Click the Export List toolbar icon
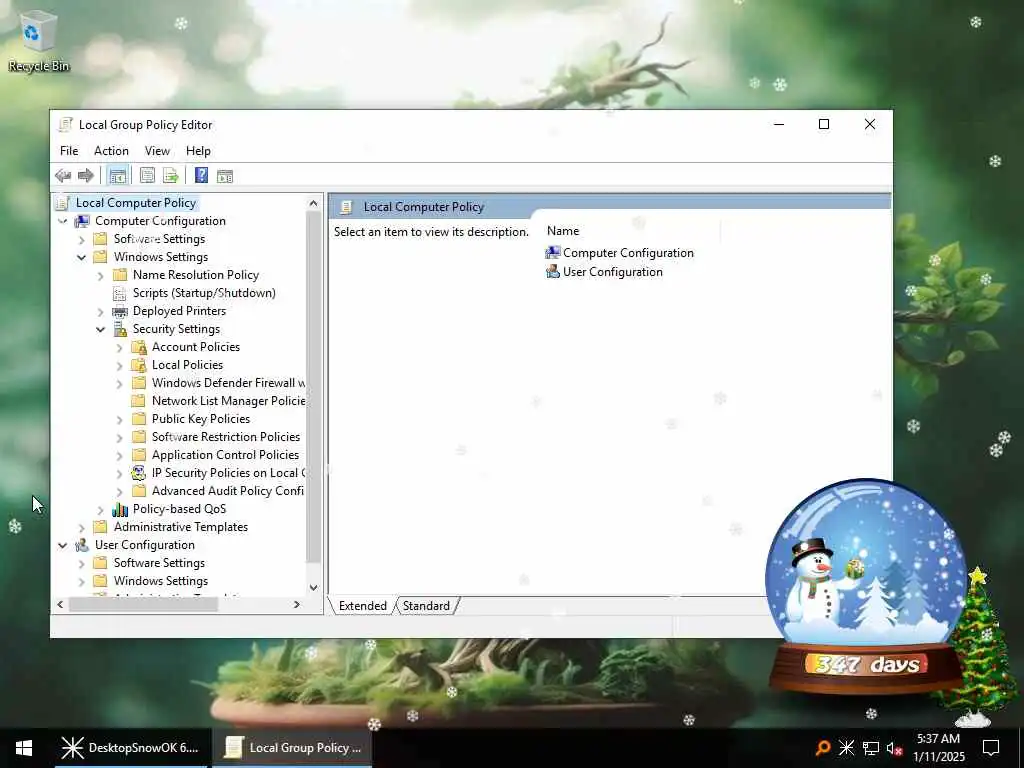This screenshot has height=768, width=1024. tap(170, 176)
